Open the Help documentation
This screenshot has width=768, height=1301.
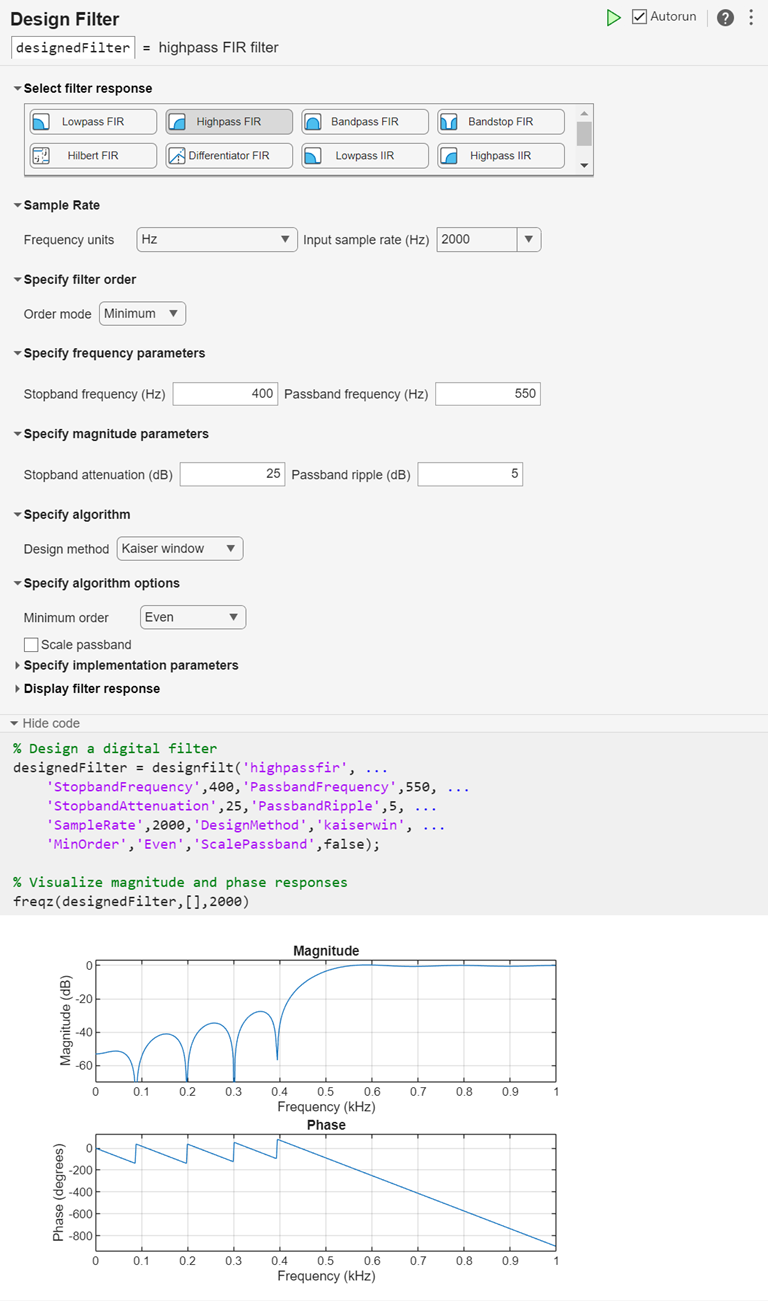(725, 16)
